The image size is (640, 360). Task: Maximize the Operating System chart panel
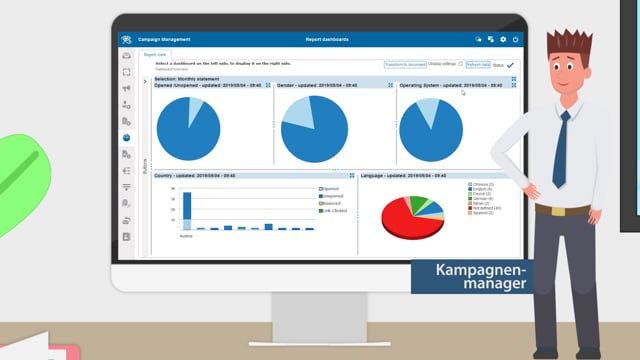pos(514,85)
